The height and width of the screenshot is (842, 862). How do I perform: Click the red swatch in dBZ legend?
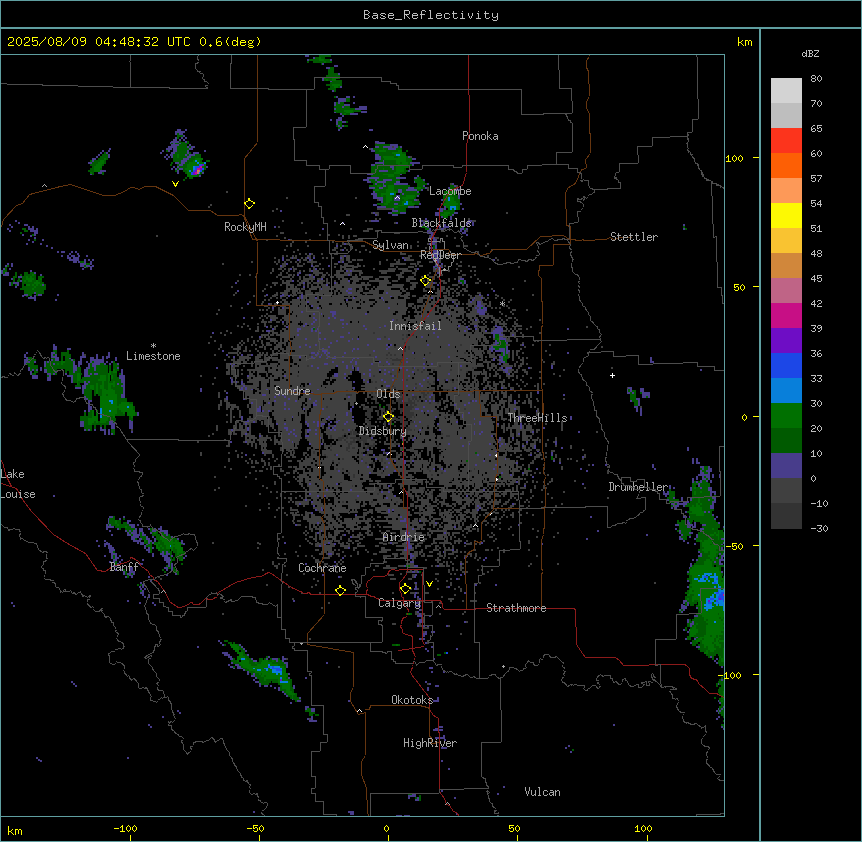pyautogui.click(x=786, y=141)
